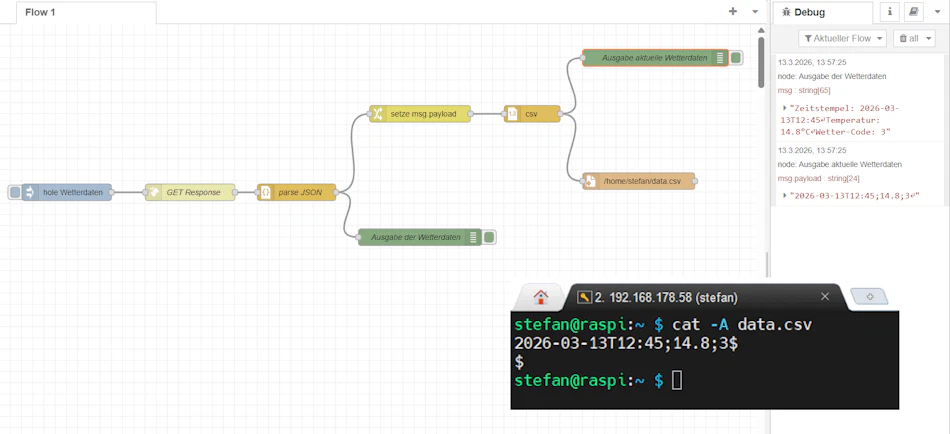
Task: Open the sidebar tab list dropdown arrow
Action: pos(938,12)
